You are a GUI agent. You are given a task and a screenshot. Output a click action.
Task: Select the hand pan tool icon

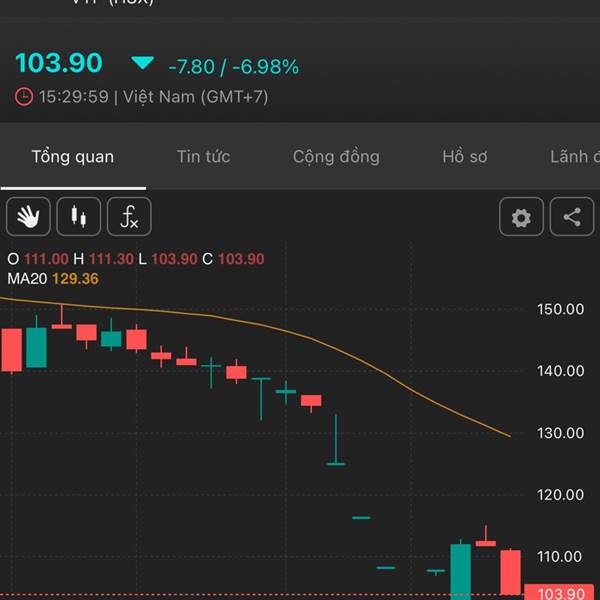pos(28,217)
